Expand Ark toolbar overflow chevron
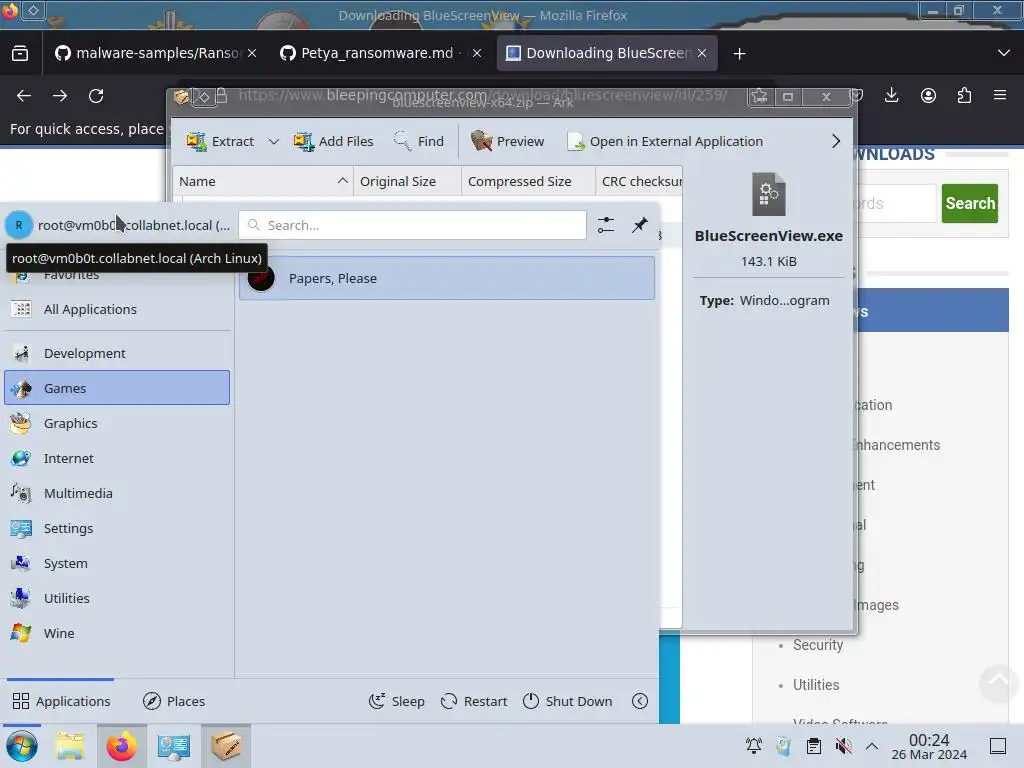Viewport: 1024px width, 768px height. coord(836,141)
